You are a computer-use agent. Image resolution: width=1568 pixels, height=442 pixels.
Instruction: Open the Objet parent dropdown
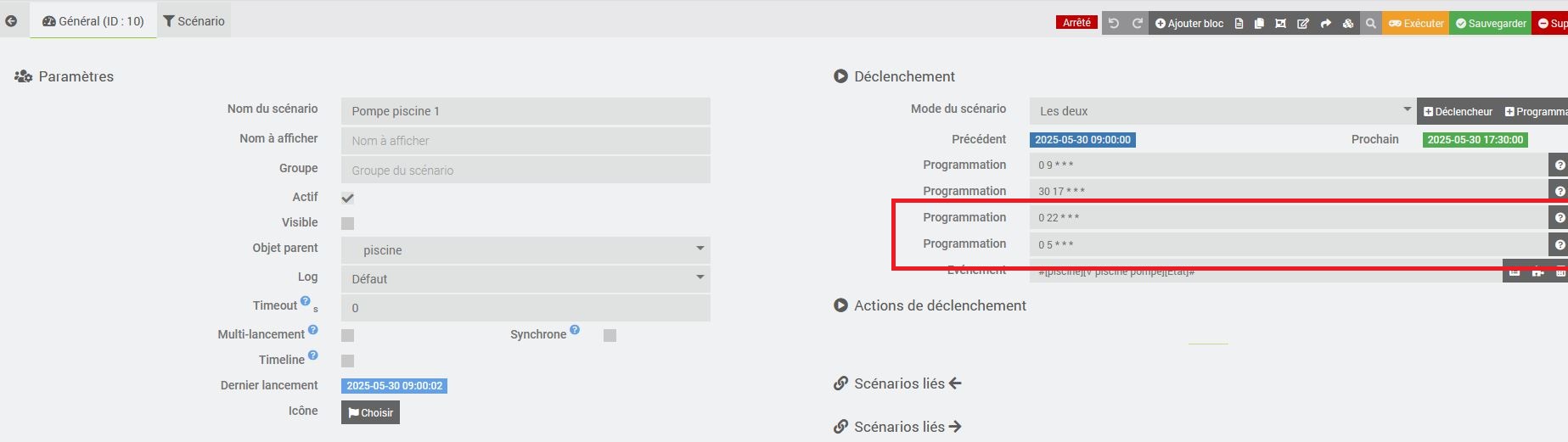coord(525,250)
